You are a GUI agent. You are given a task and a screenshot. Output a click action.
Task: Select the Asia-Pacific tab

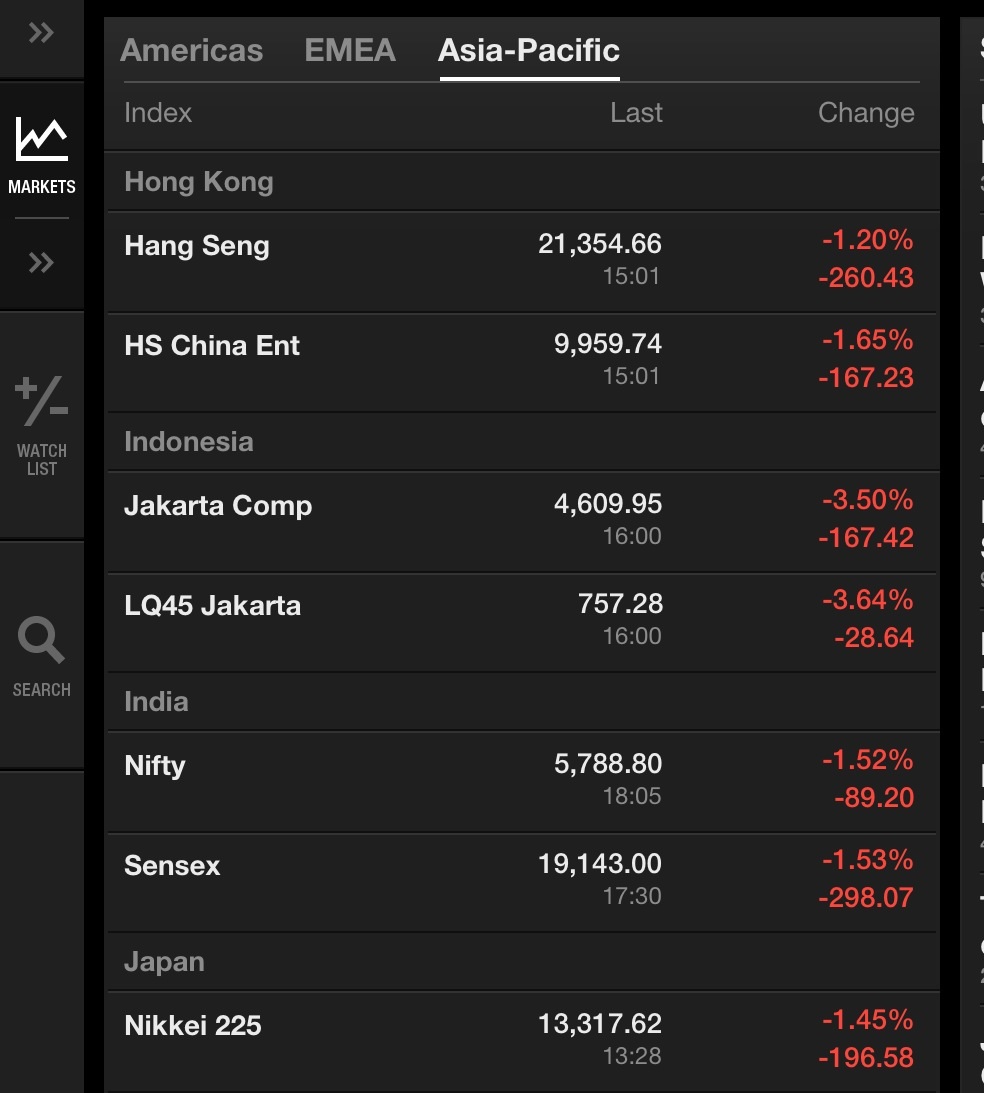tap(528, 50)
